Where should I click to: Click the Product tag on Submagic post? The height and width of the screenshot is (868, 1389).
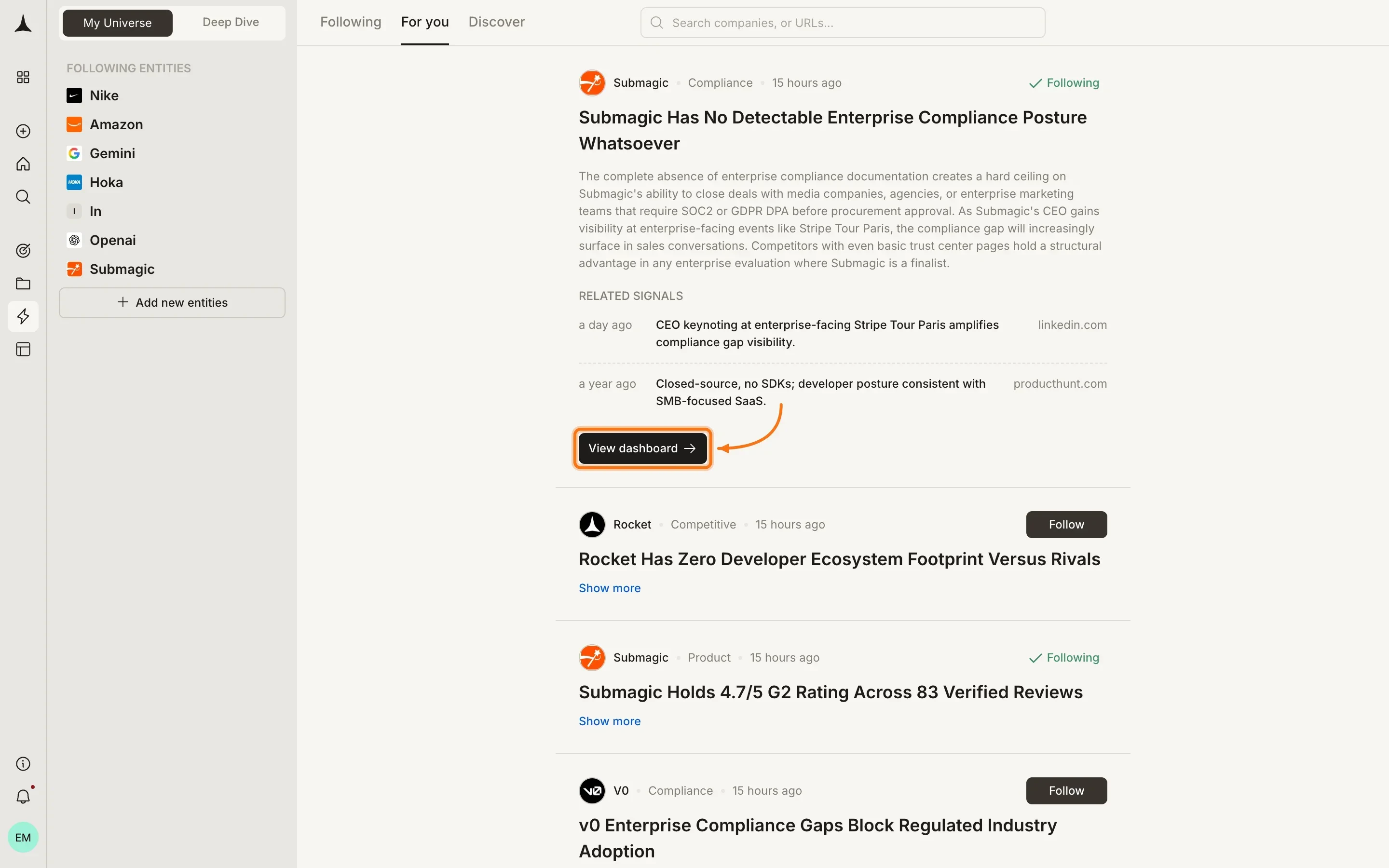709,657
